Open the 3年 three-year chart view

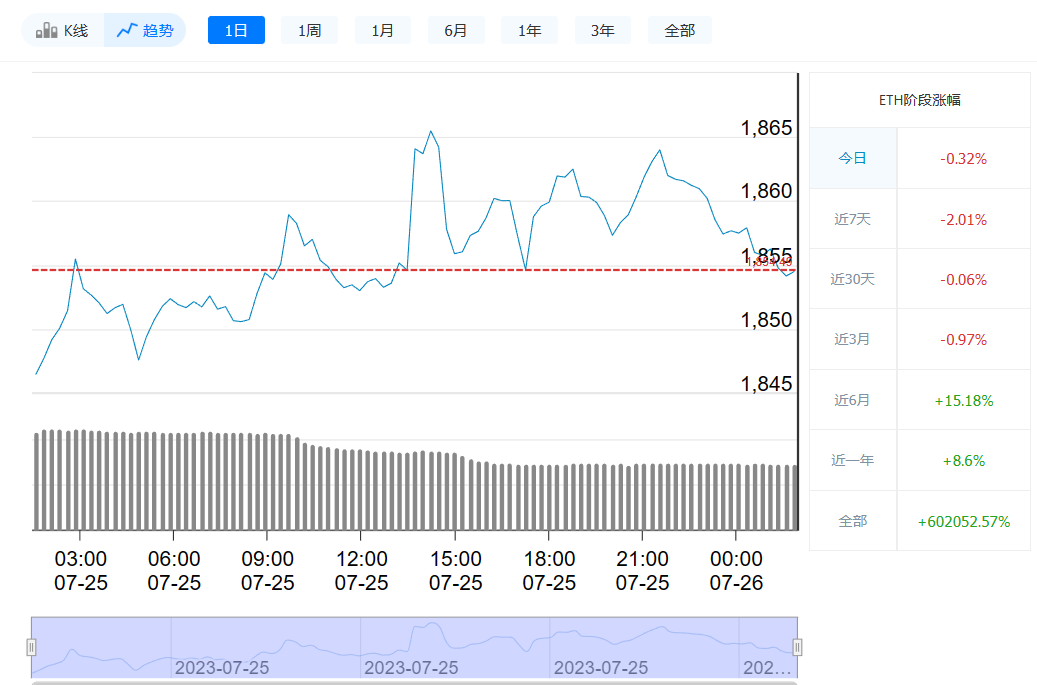coord(602,29)
